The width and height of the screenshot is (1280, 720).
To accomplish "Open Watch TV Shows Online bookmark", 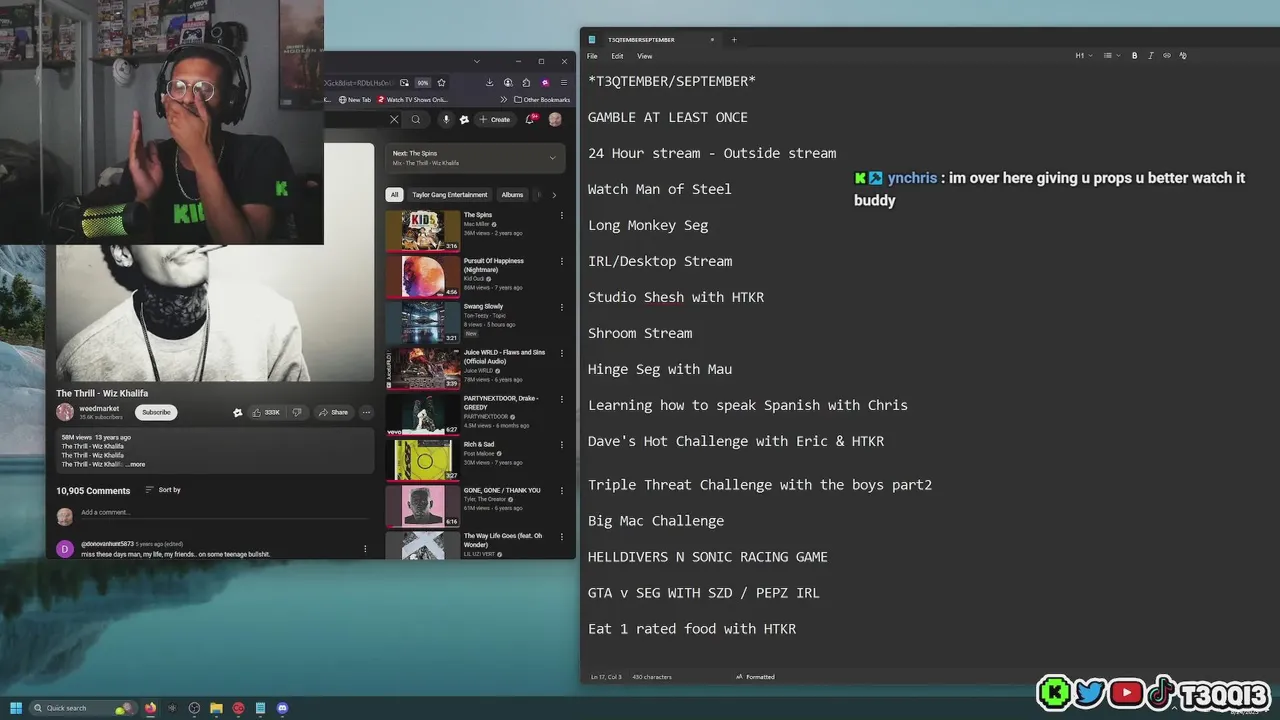I will [412, 100].
